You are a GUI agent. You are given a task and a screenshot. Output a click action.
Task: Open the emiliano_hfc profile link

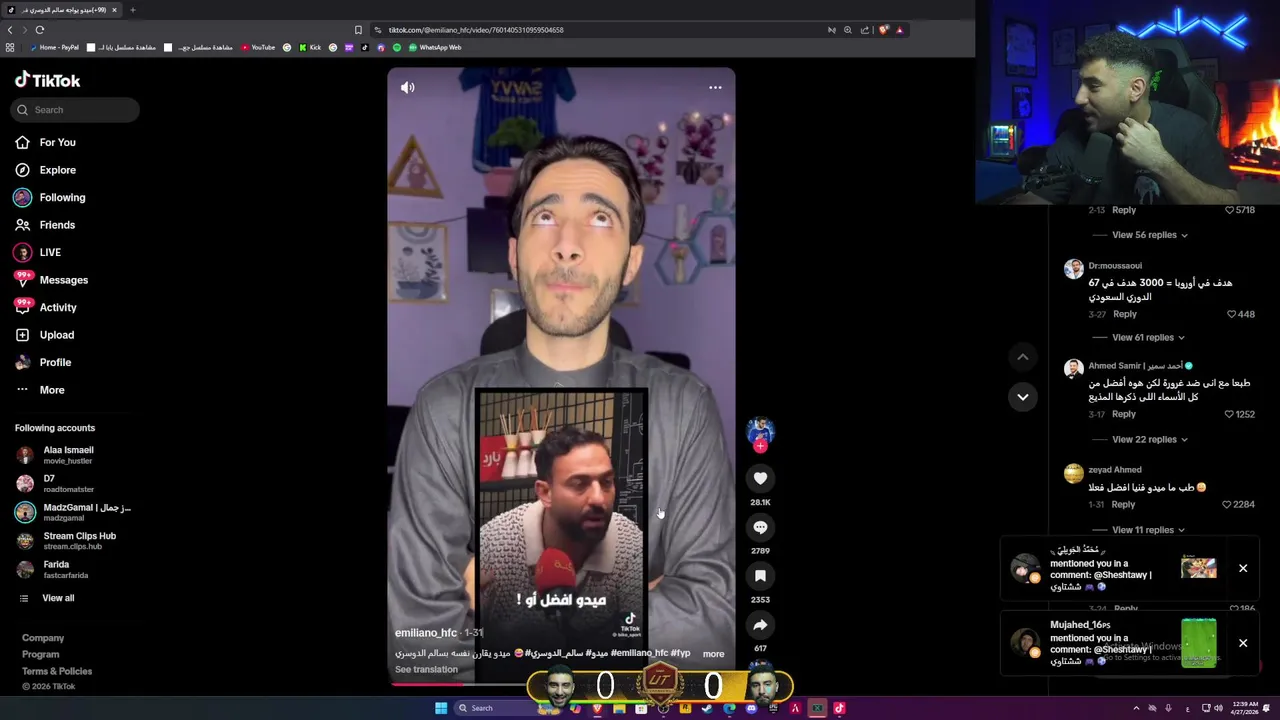point(426,633)
